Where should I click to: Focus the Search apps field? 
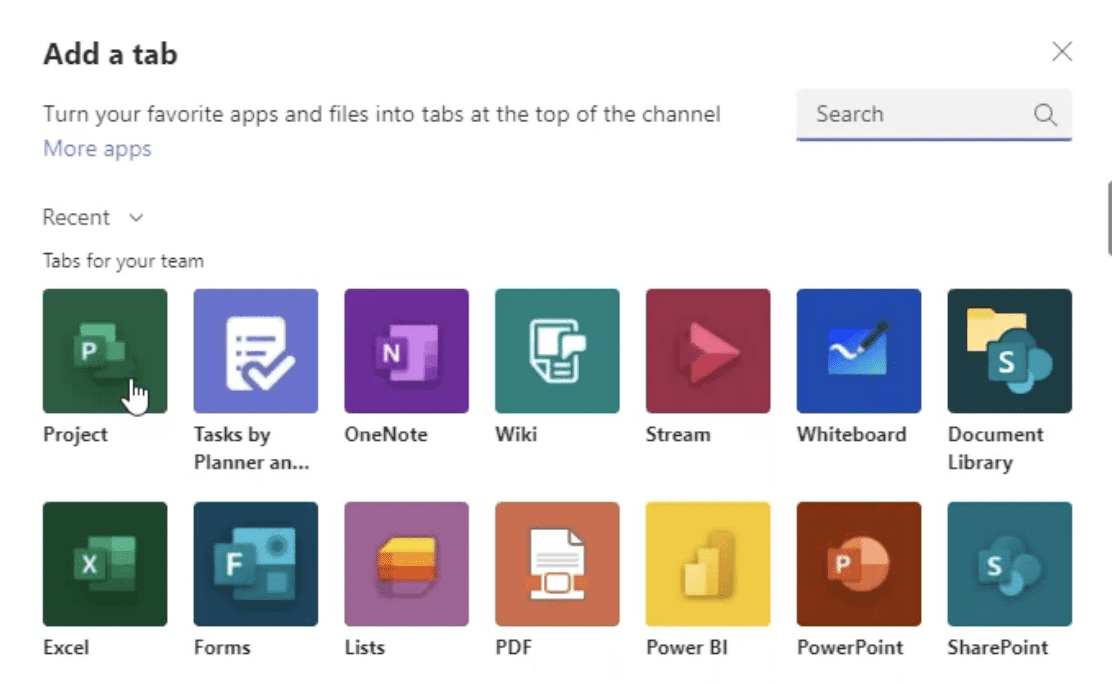(x=933, y=114)
